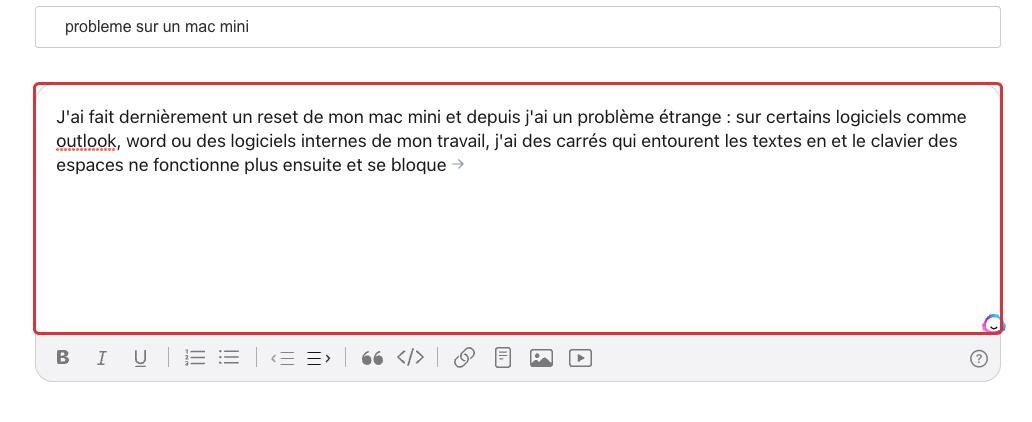Toggle bold formatting
This screenshot has width=1032, height=422.
63,358
